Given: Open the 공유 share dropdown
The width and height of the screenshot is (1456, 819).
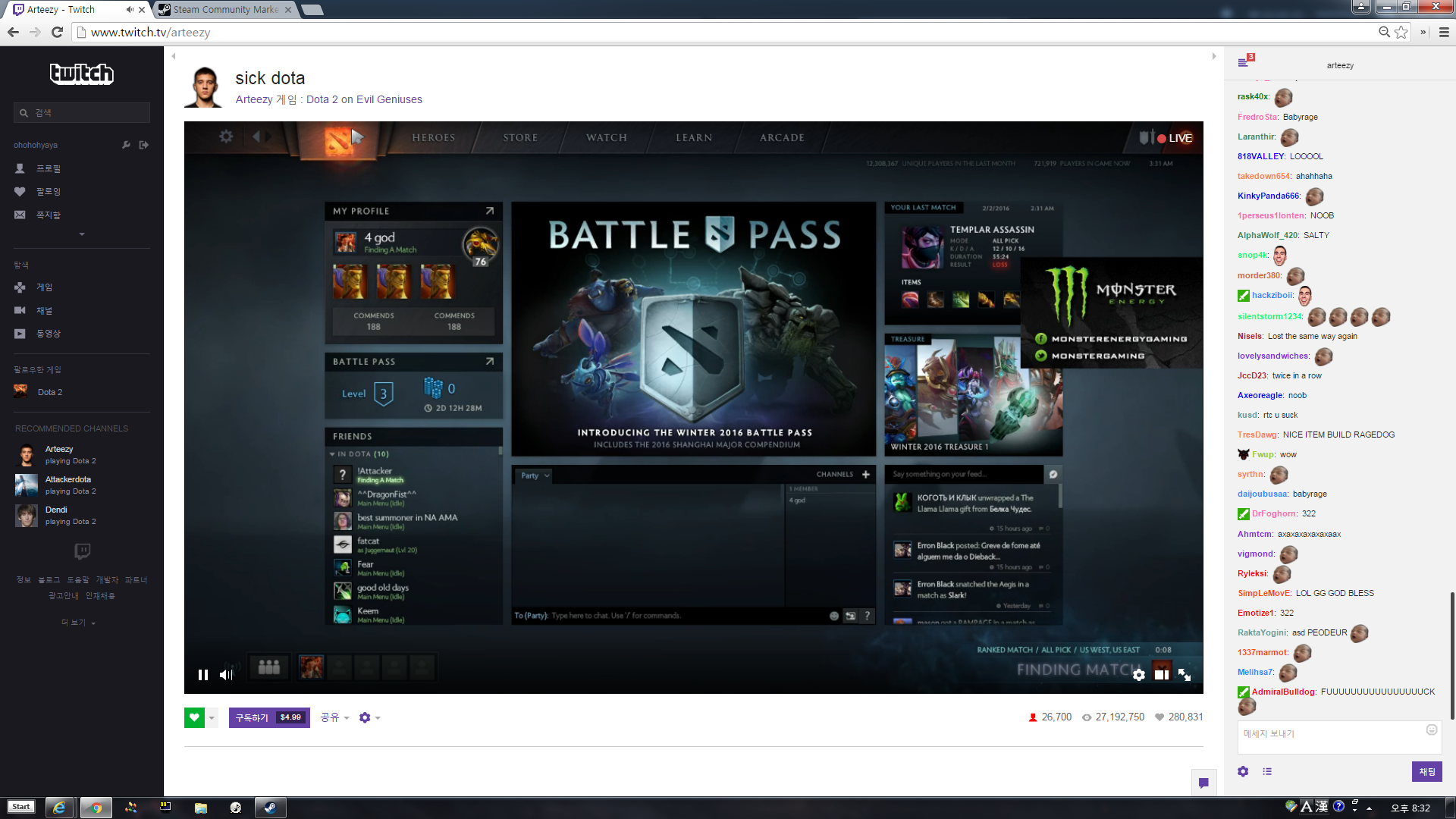Looking at the screenshot, I should (334, 717).
